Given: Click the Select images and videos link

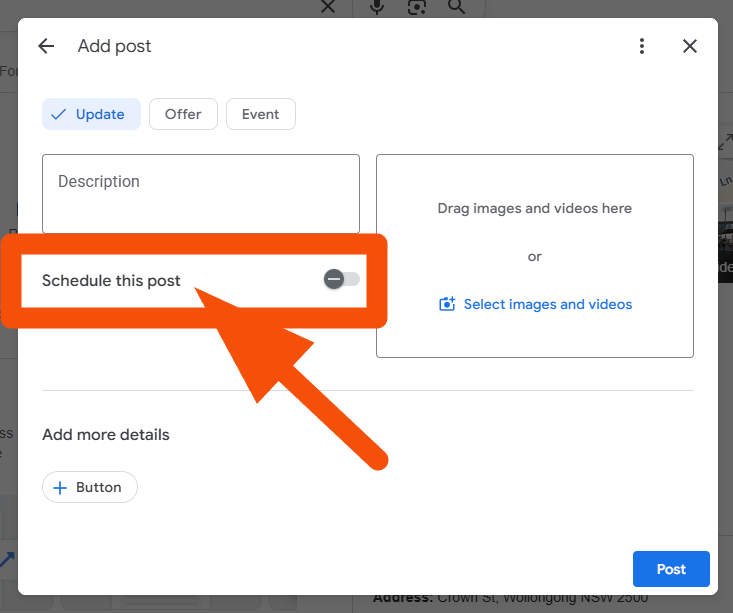Looking at the screenshot, I should pyautogui.click(x=547, y=304).
